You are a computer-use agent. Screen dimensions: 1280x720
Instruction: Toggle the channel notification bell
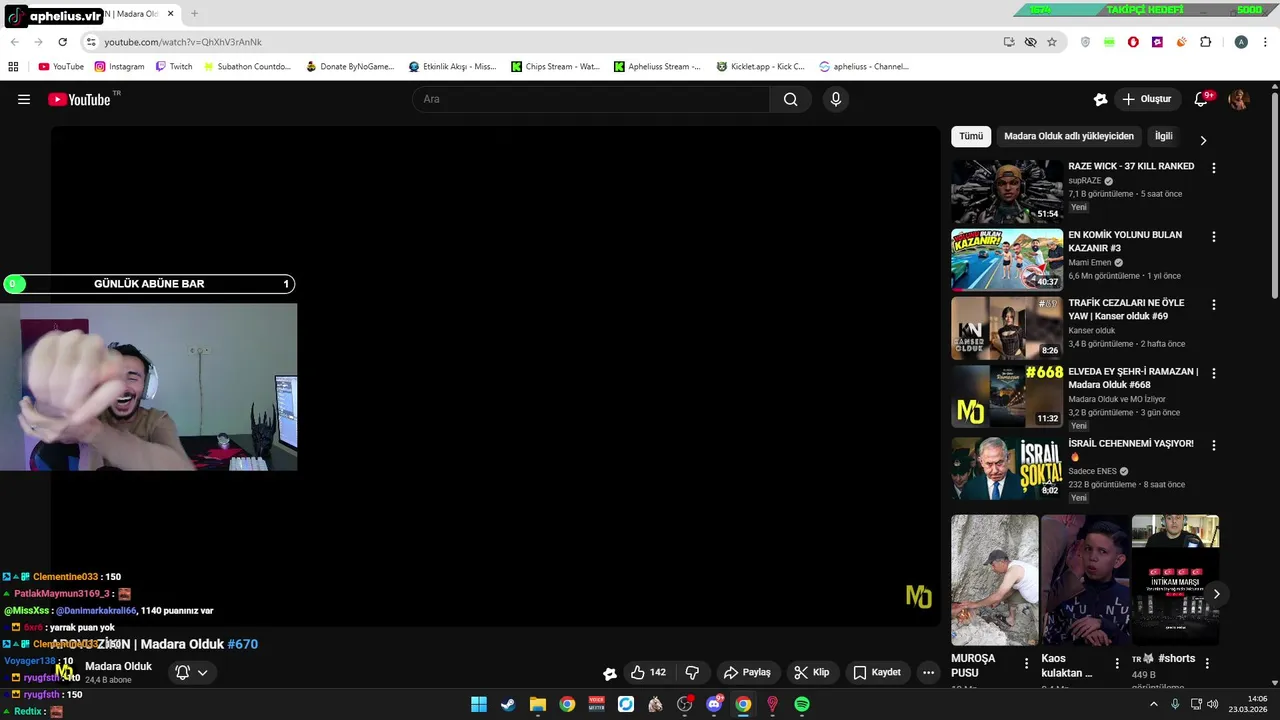coord(183,672)
